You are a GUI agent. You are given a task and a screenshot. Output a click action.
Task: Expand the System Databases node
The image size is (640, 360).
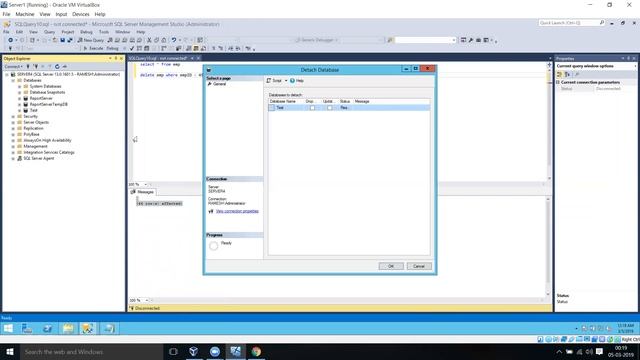point(19,87)
